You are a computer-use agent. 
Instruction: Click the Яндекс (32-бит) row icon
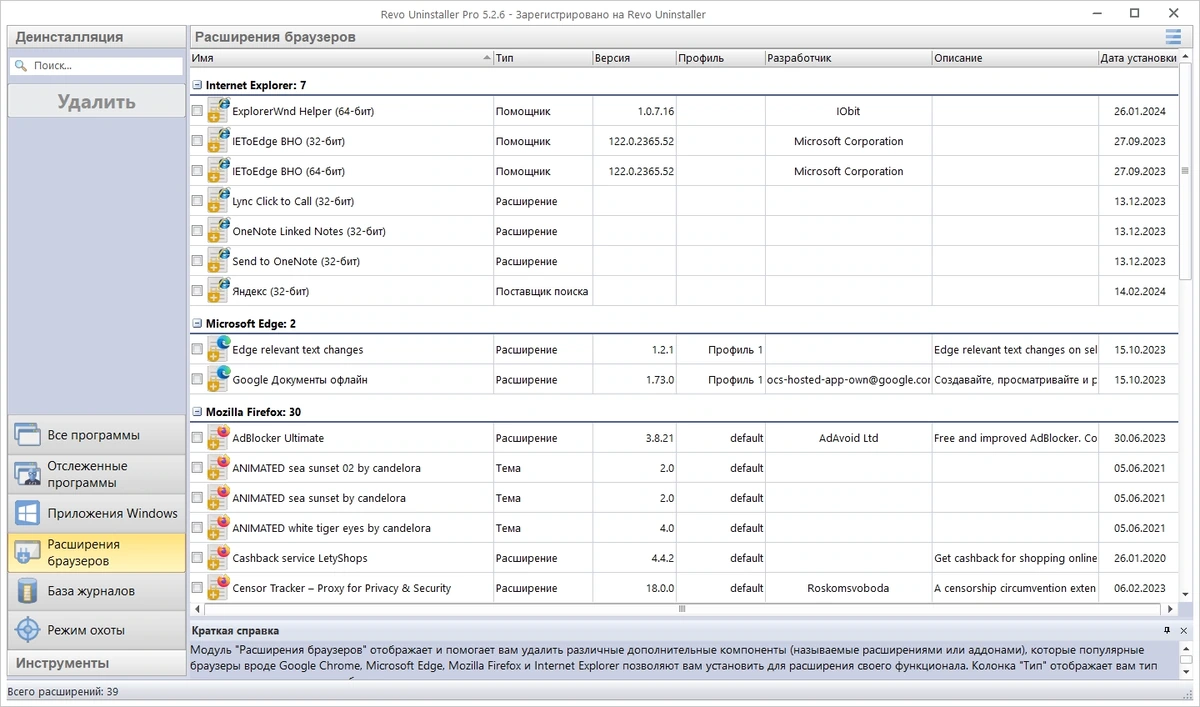click(x=219, y=291)
